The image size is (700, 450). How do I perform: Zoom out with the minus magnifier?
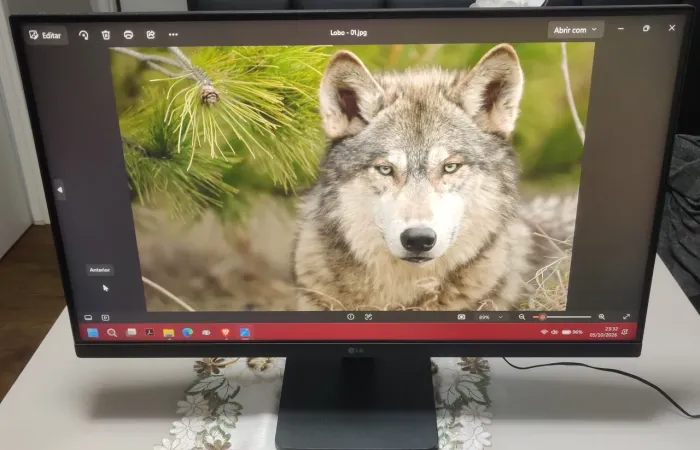522,317
